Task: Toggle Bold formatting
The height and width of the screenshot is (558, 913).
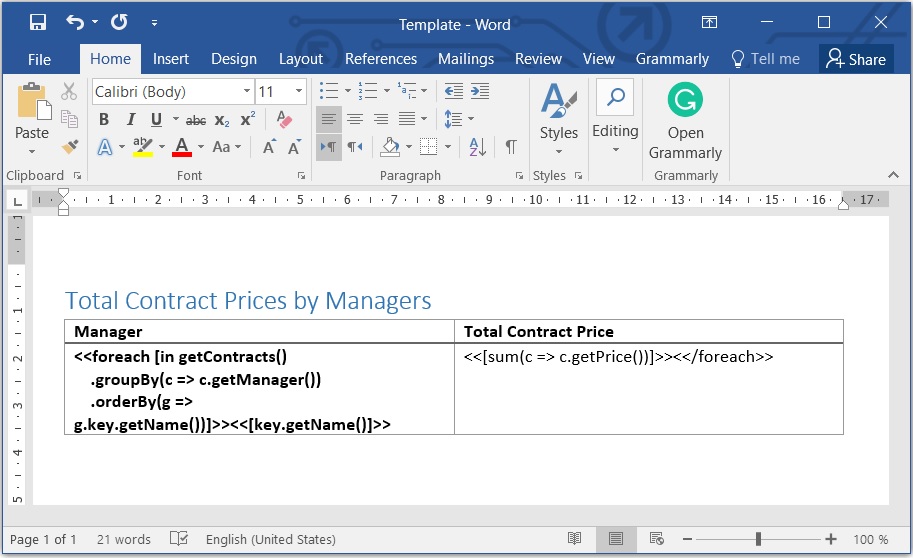Action: coord(104,120)
